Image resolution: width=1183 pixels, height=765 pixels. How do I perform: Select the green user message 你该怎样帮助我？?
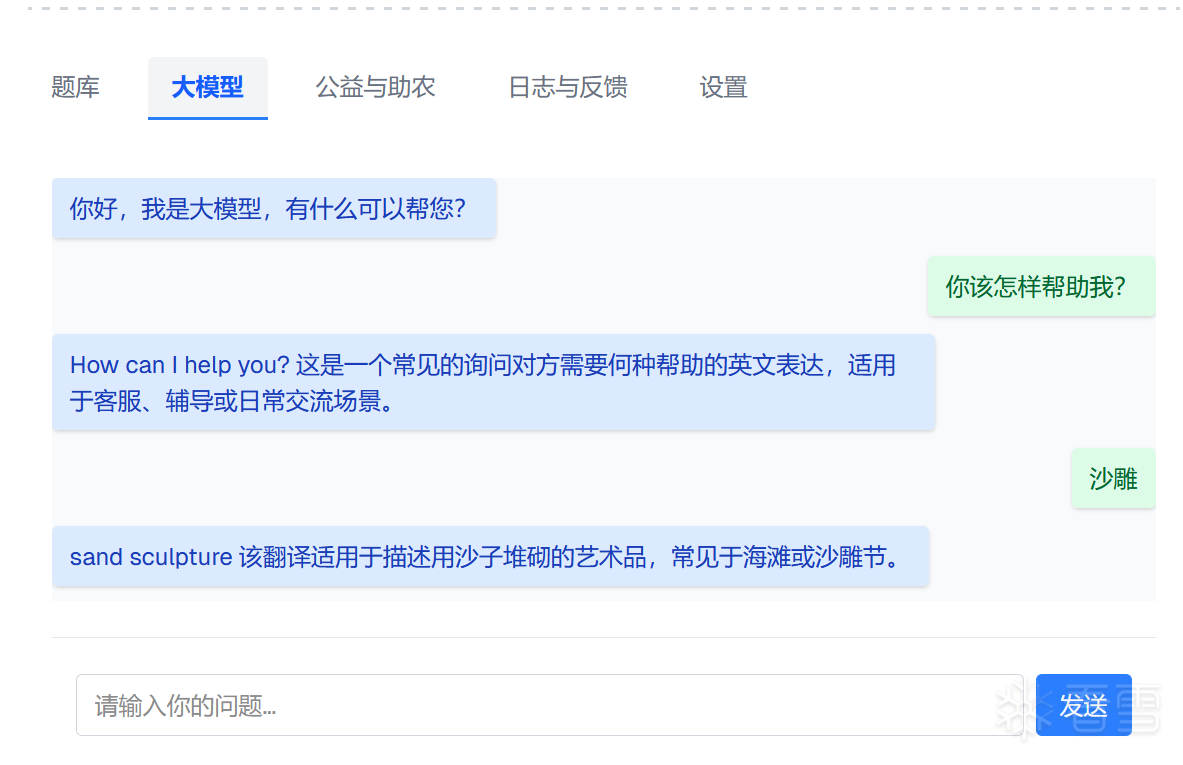1040,287
